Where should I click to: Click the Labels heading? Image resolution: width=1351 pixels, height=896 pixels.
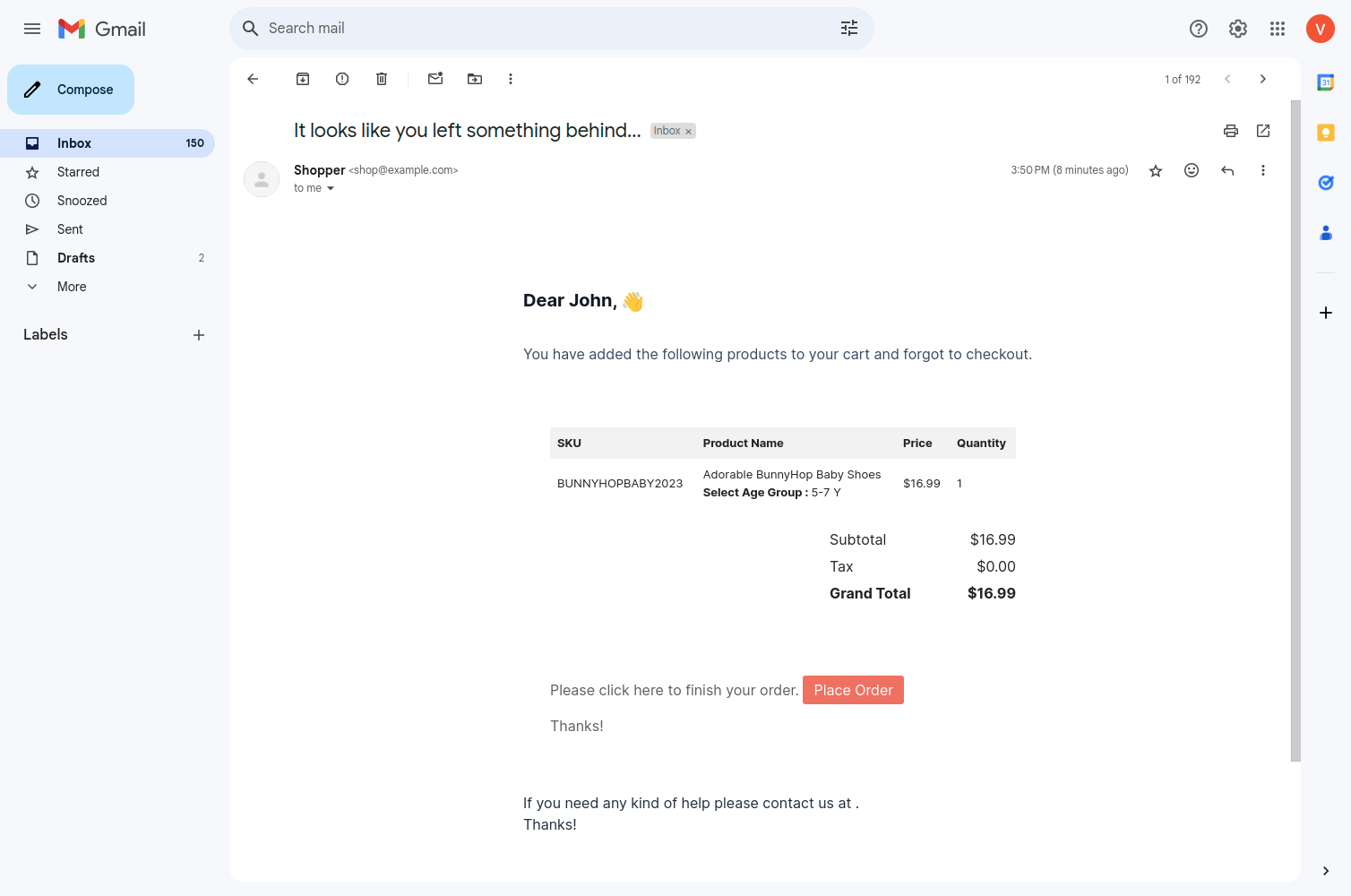[x=46, y=334]
